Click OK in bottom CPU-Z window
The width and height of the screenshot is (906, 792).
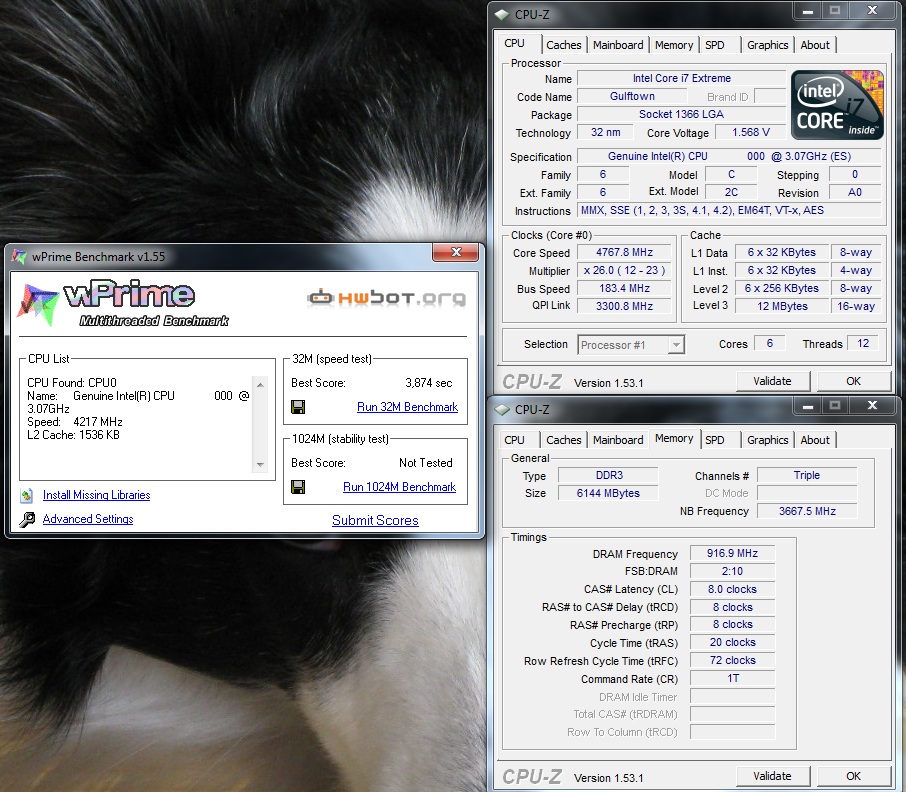(853, 776)
